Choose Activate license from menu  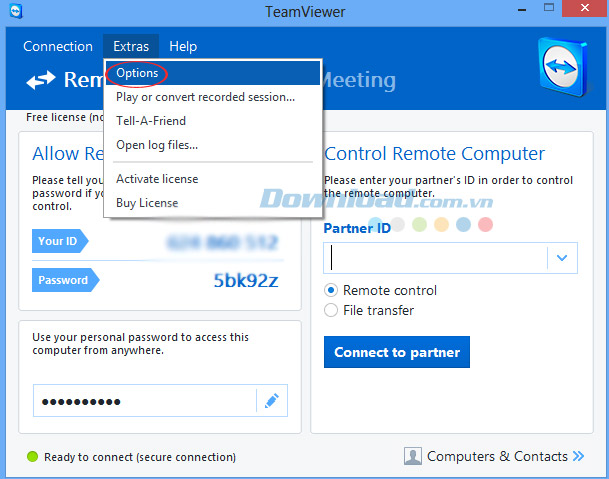[x=213, y=179]
